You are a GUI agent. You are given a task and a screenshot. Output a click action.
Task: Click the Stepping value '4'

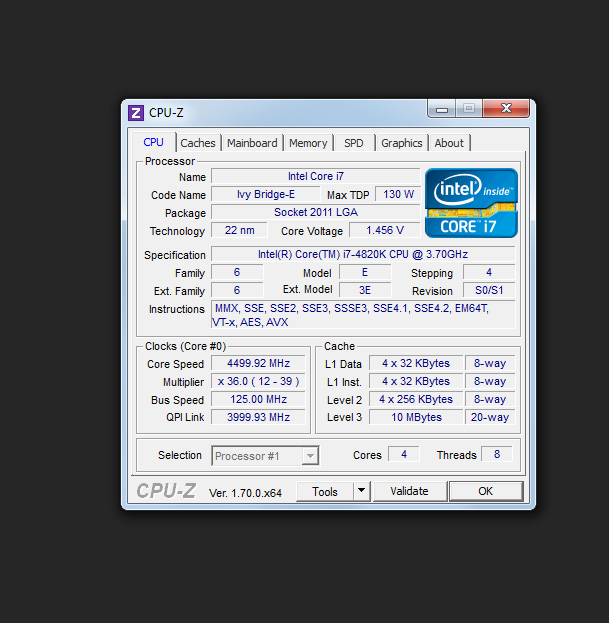(489, 272)
